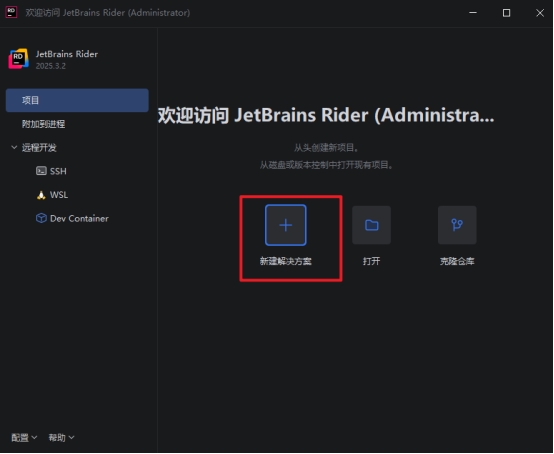
Task: Click the 克隆仓库 label
Action: (x=457, y=261)
